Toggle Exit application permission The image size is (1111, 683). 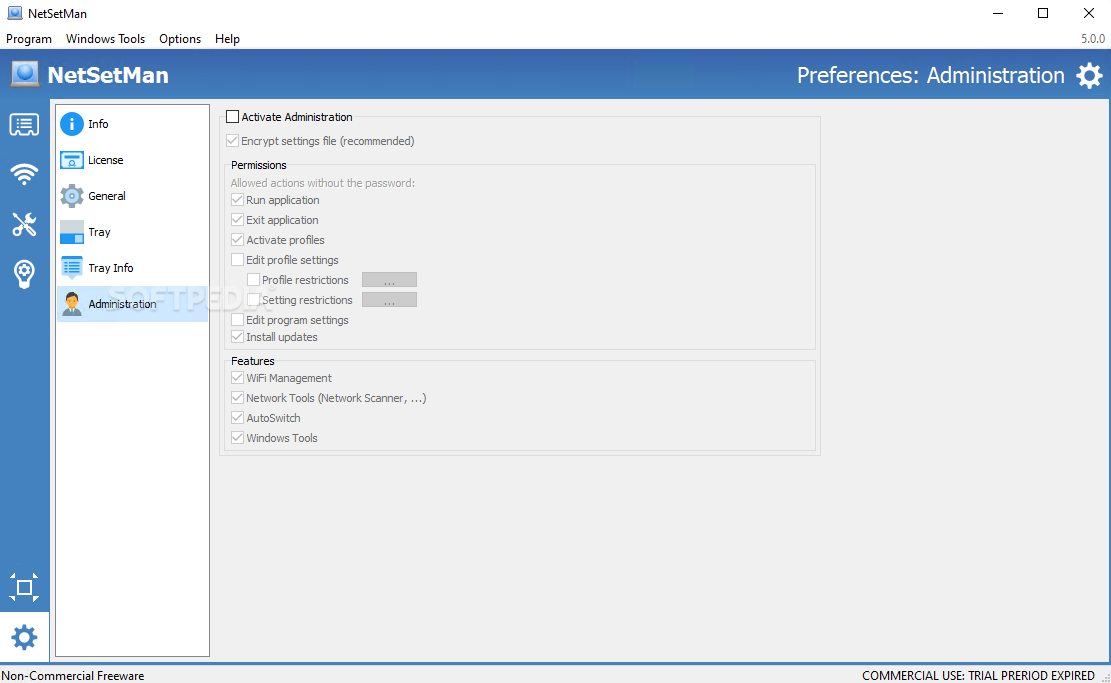click(x=237, y=220)
